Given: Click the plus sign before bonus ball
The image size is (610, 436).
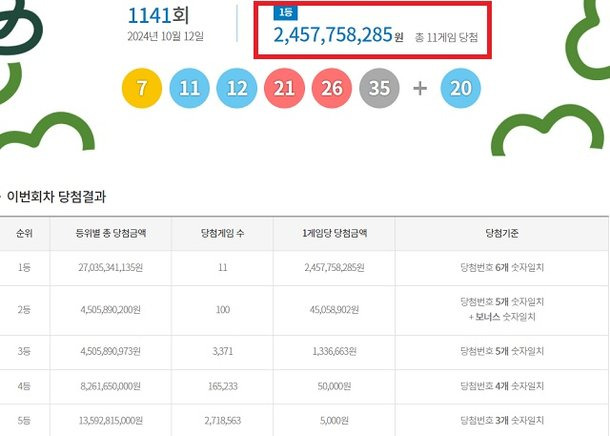Looking at the screenshot, I should 420,88.
